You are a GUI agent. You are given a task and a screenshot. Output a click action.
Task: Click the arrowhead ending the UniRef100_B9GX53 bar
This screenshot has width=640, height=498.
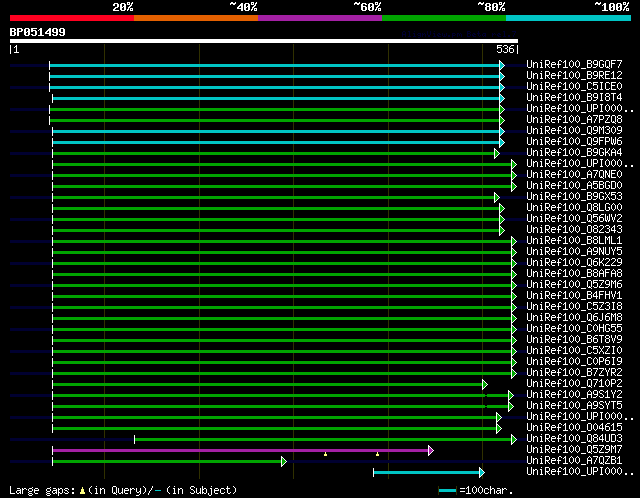pos(497,197)
